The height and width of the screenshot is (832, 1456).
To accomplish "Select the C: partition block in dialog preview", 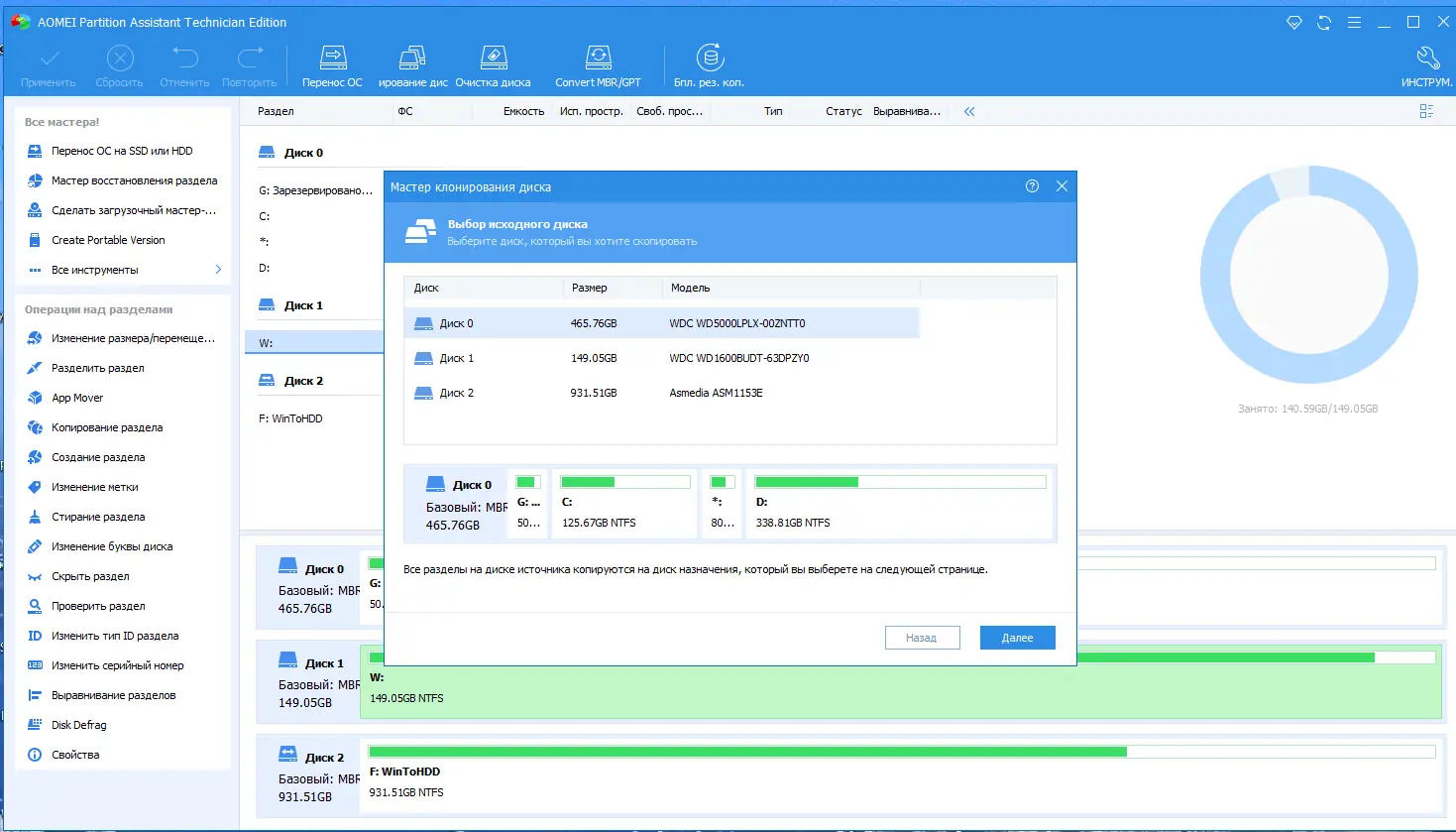I will tap(625, 504).
